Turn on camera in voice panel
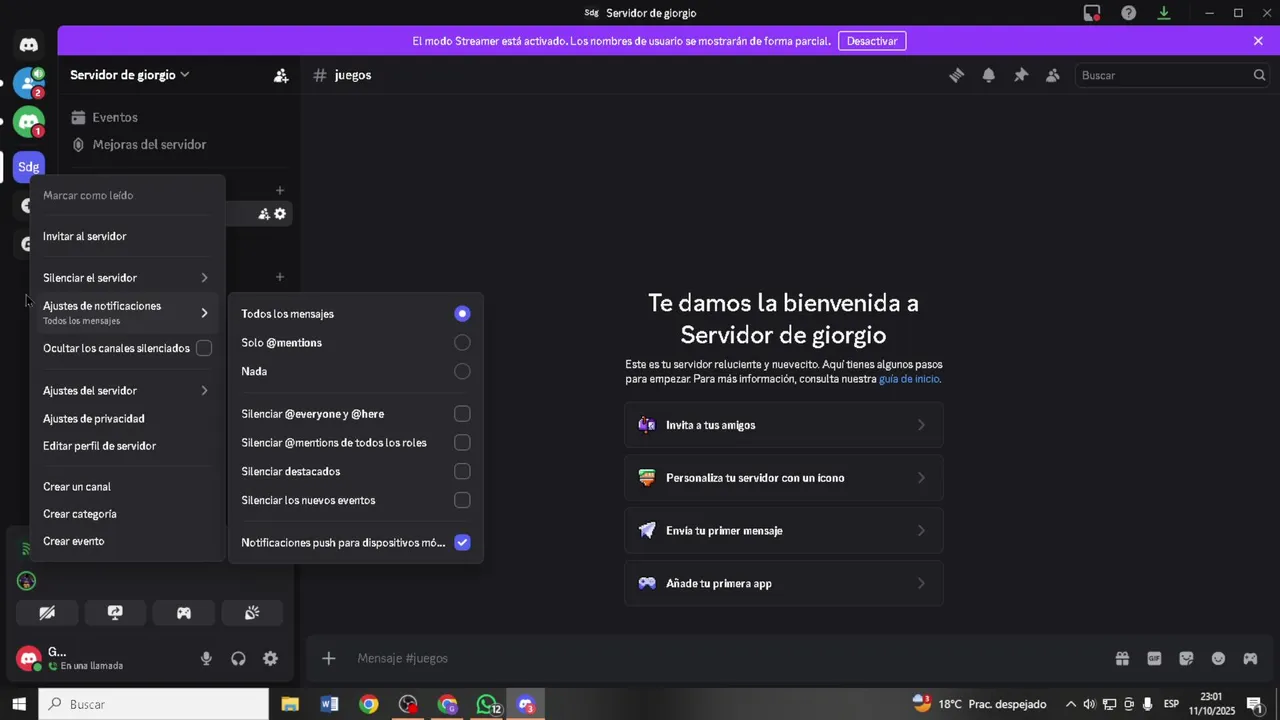 [x=47, y=613]
